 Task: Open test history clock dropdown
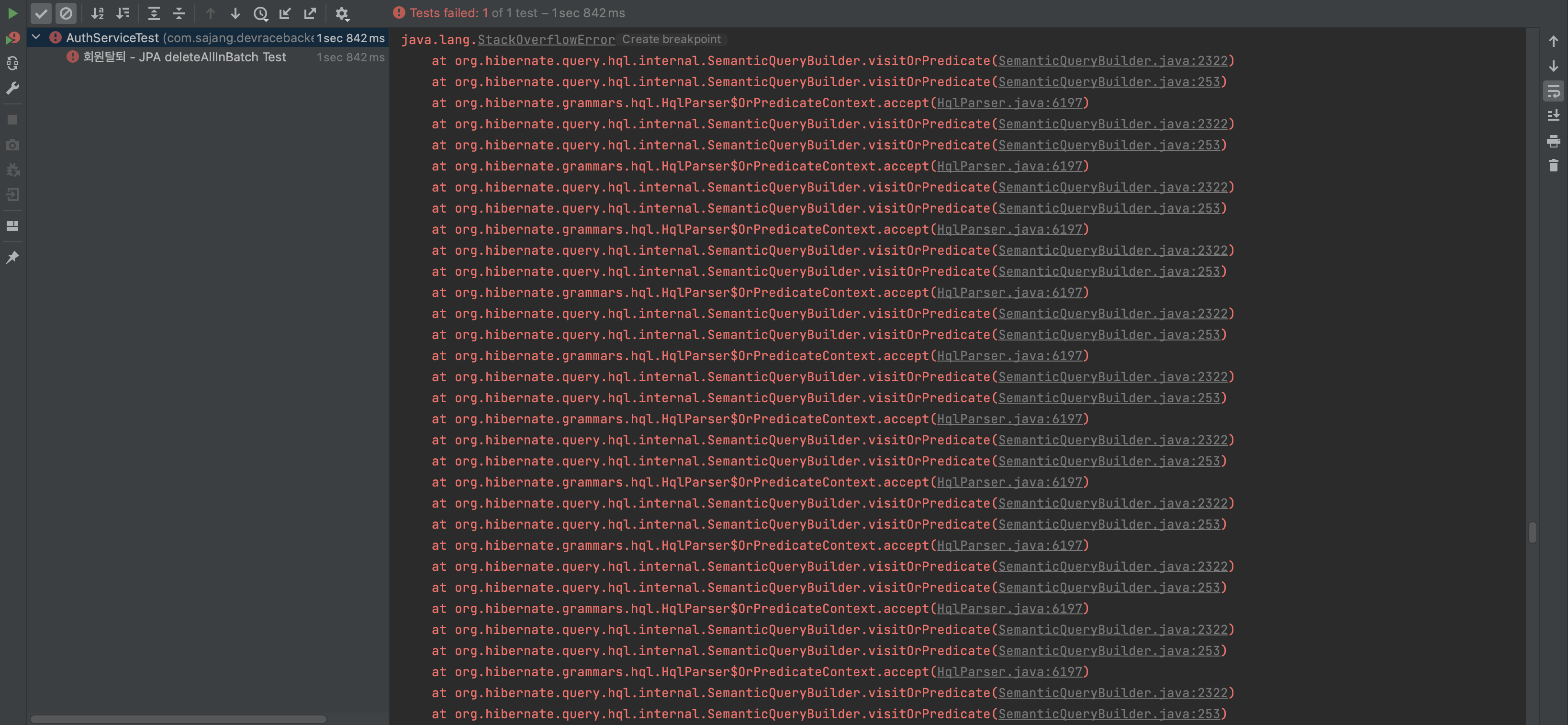coord(260,13)
